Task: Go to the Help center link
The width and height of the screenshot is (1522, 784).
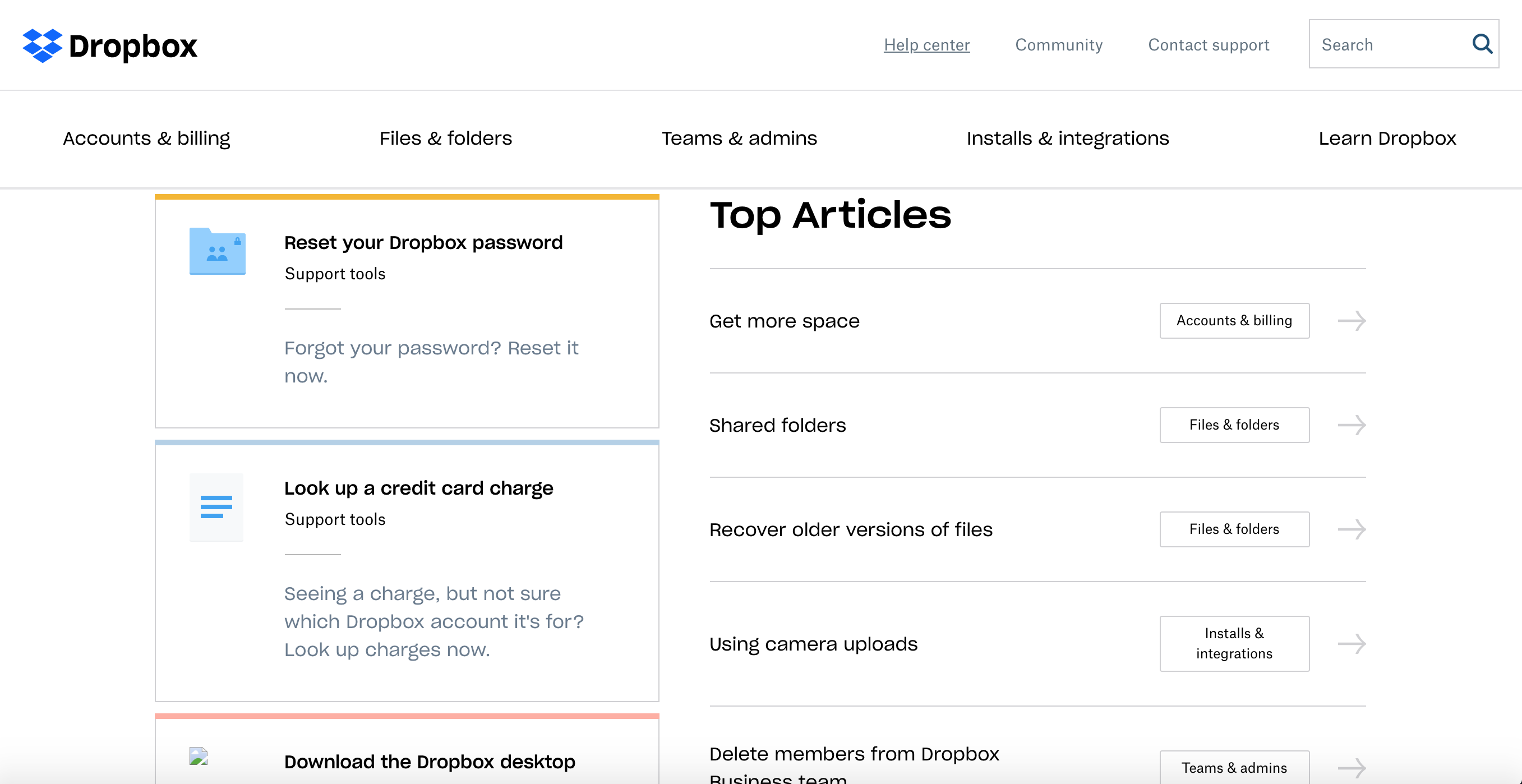Action: click(x=926, y=45)
